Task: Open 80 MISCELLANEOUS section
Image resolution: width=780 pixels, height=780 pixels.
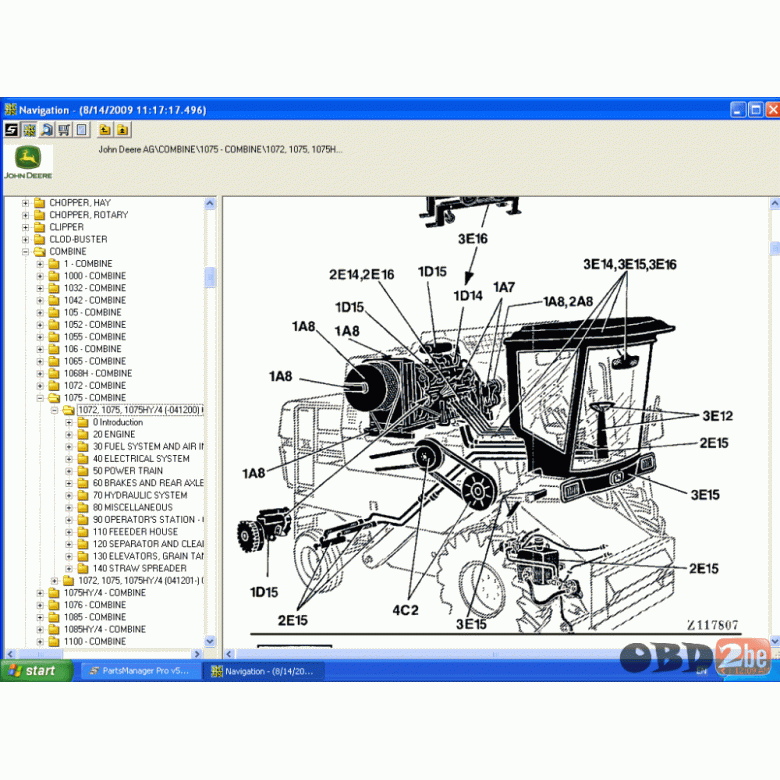Action: tap(133, 507)
